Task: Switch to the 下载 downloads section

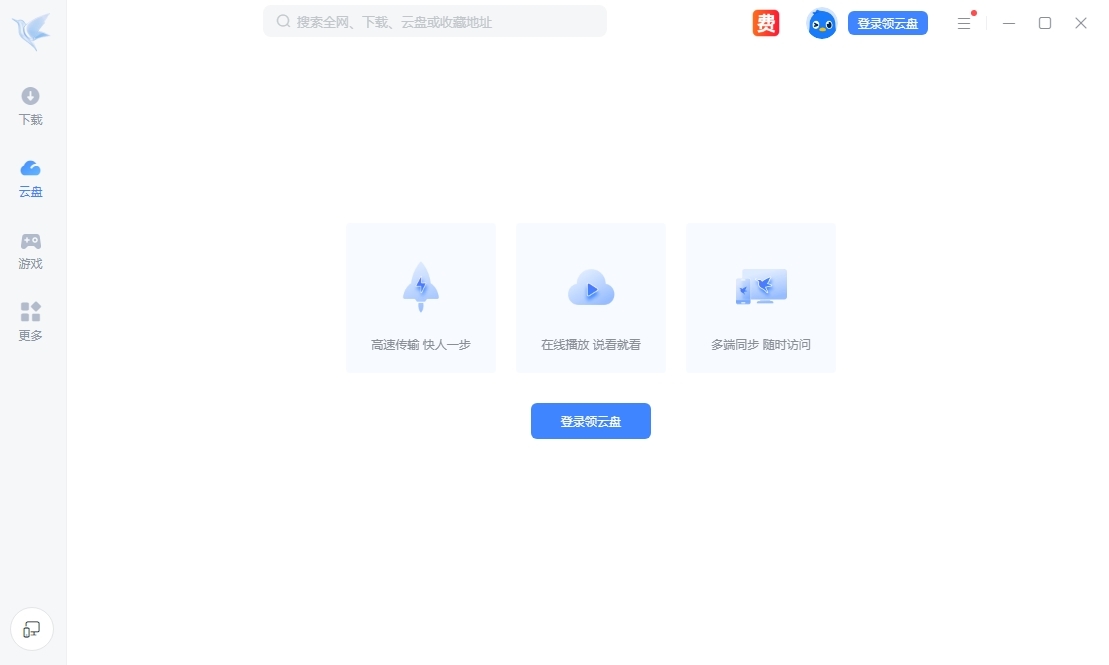Action: pyautogui.click(x=30, y=105)
